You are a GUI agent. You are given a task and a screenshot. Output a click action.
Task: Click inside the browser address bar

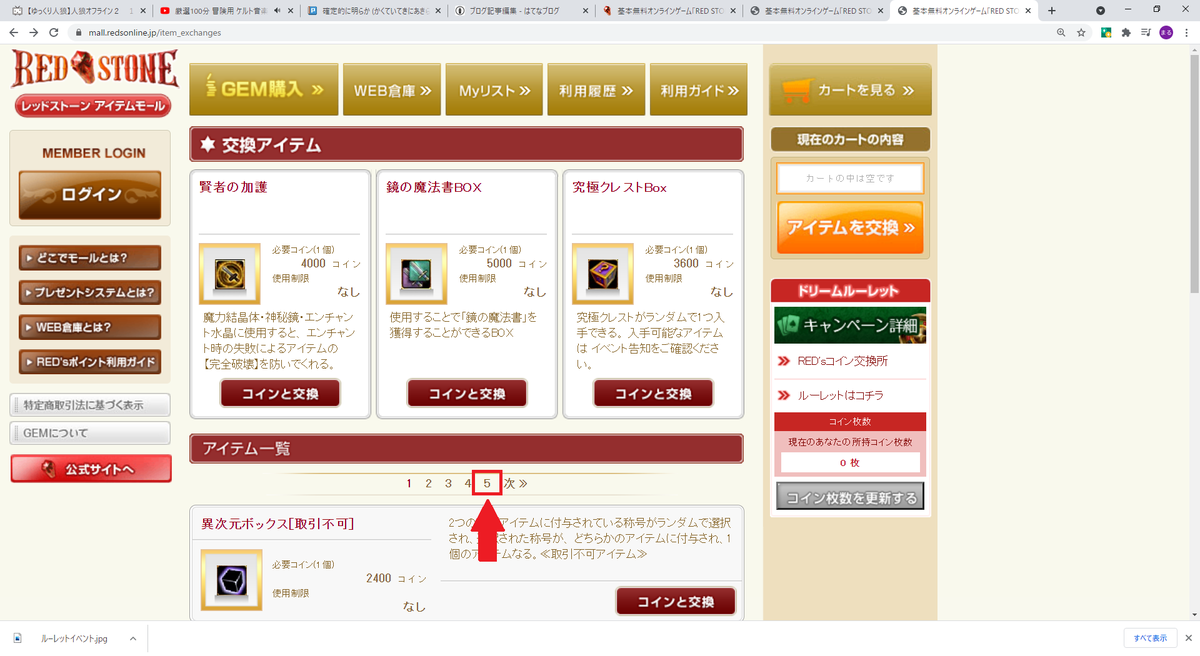300,32
